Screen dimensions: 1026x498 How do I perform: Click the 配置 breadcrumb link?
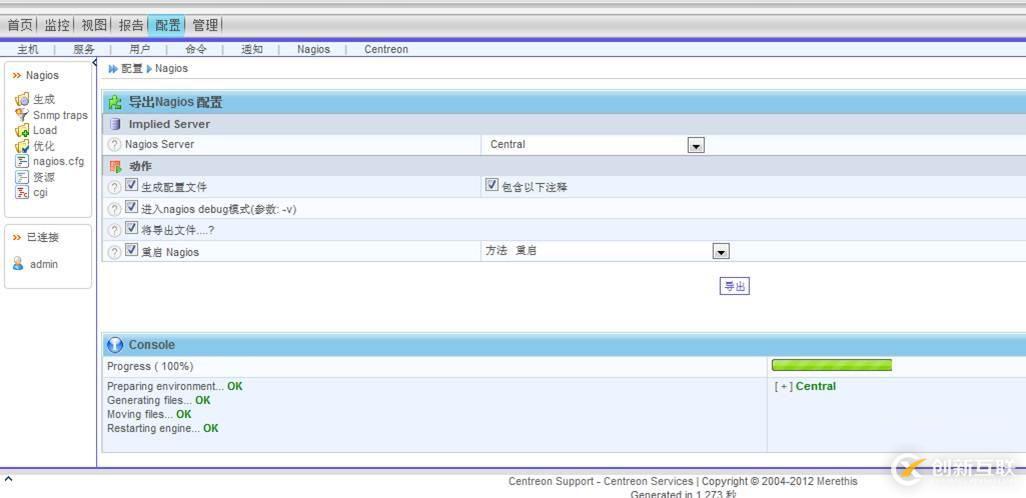(132, 69)
